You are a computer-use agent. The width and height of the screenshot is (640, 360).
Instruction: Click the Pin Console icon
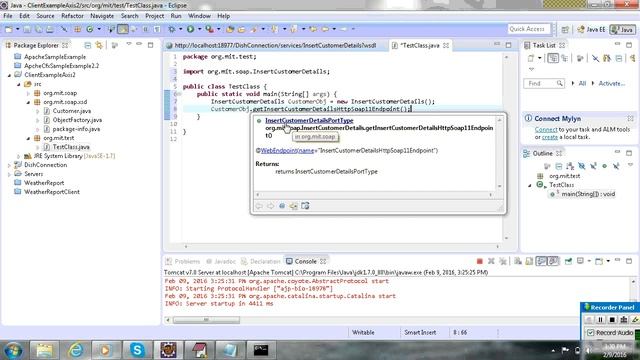click(568, 261)
